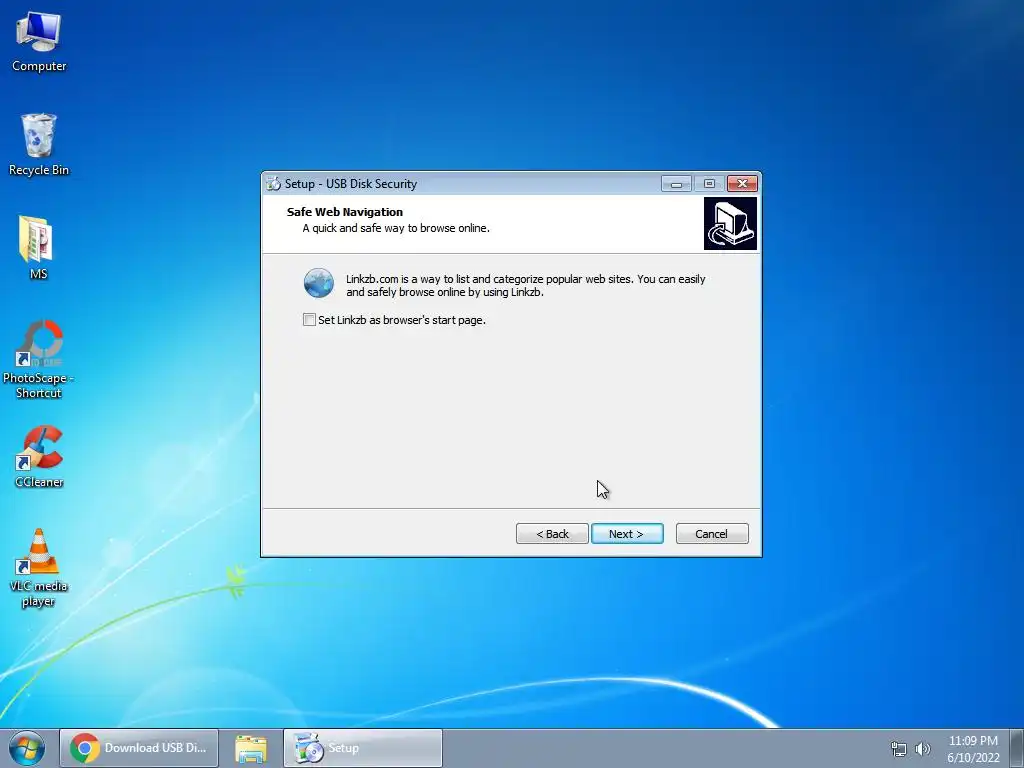Select the PhotoScape shortcut icon
Viewport: 1024px width, 768px height.
[39, 359]
